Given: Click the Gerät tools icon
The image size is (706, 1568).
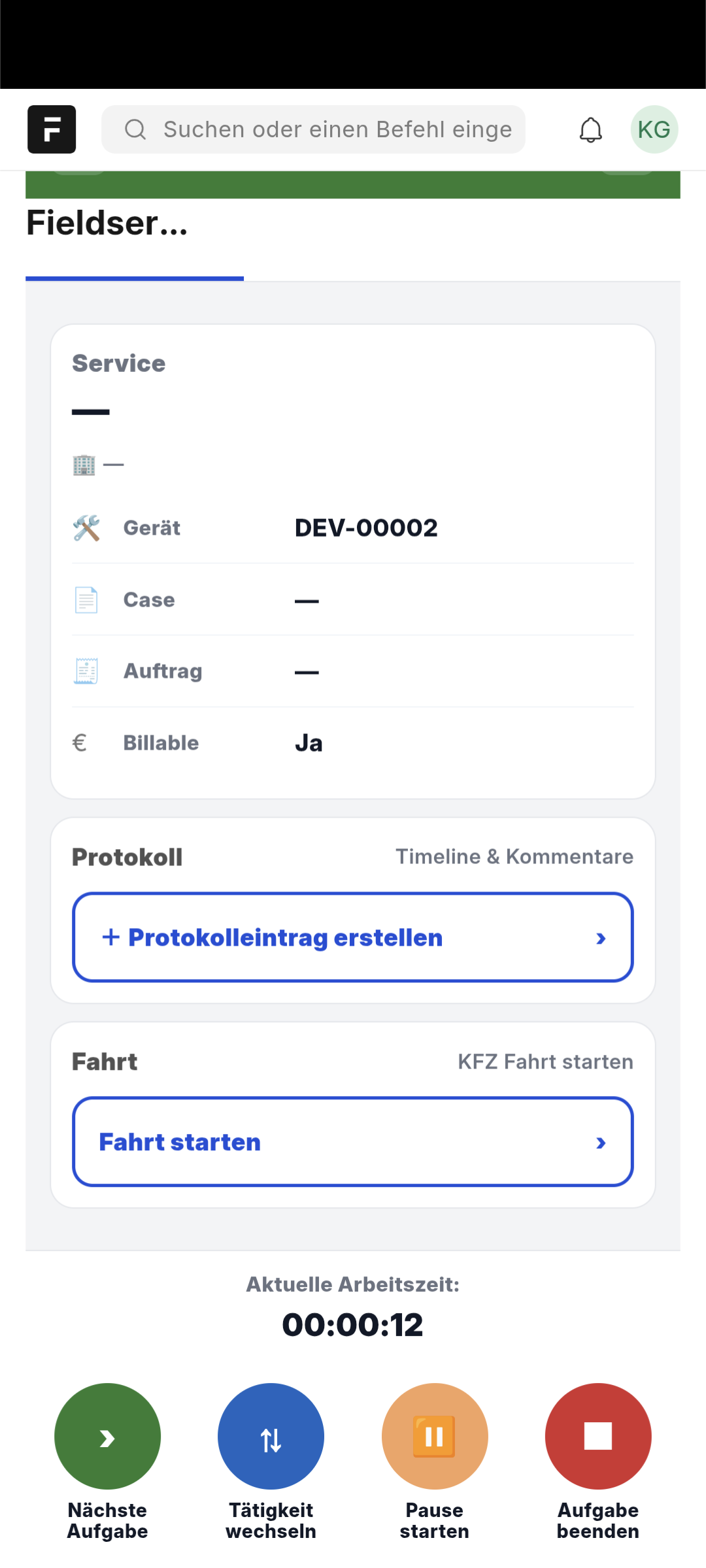Looking at the screenshot, I should pos(86,528).
